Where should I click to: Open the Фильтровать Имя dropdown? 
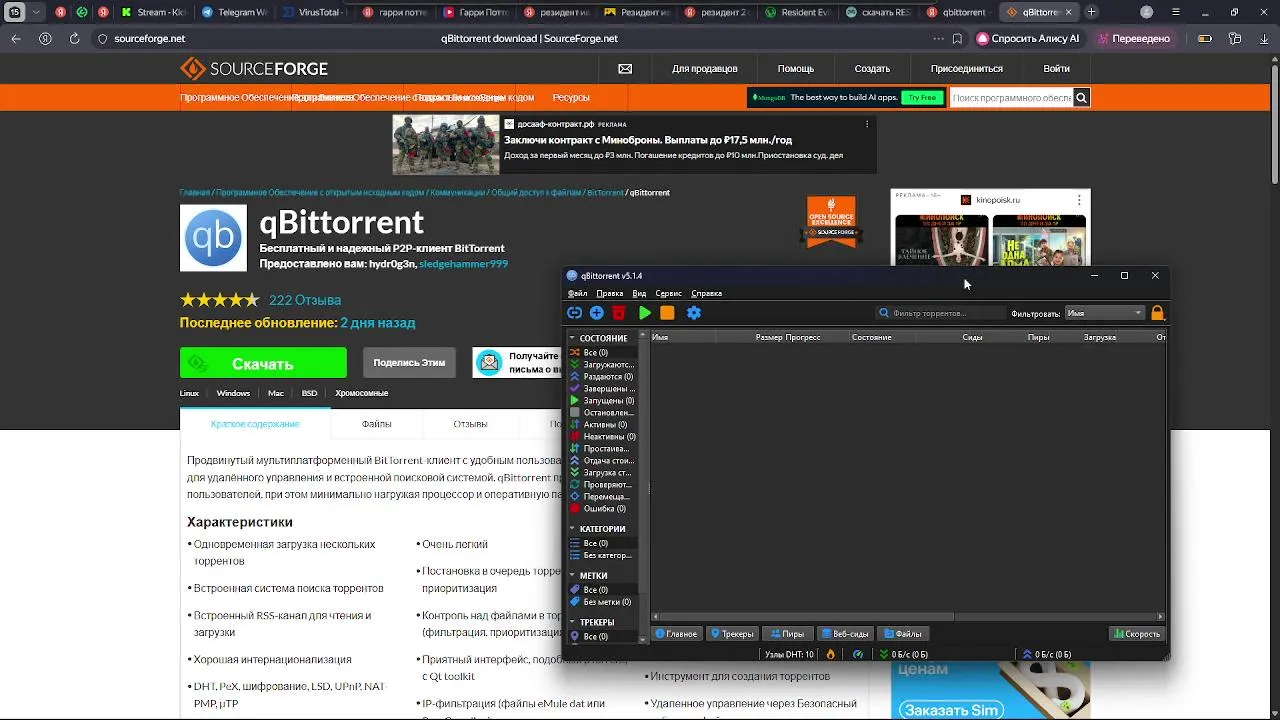pos(1104,313)
